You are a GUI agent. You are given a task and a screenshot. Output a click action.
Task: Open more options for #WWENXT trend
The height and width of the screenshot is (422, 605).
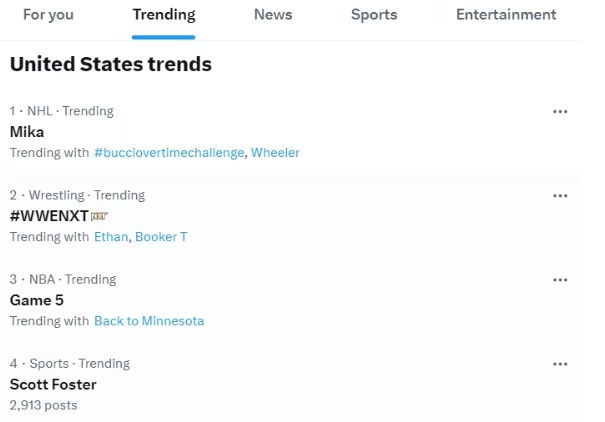560,196
